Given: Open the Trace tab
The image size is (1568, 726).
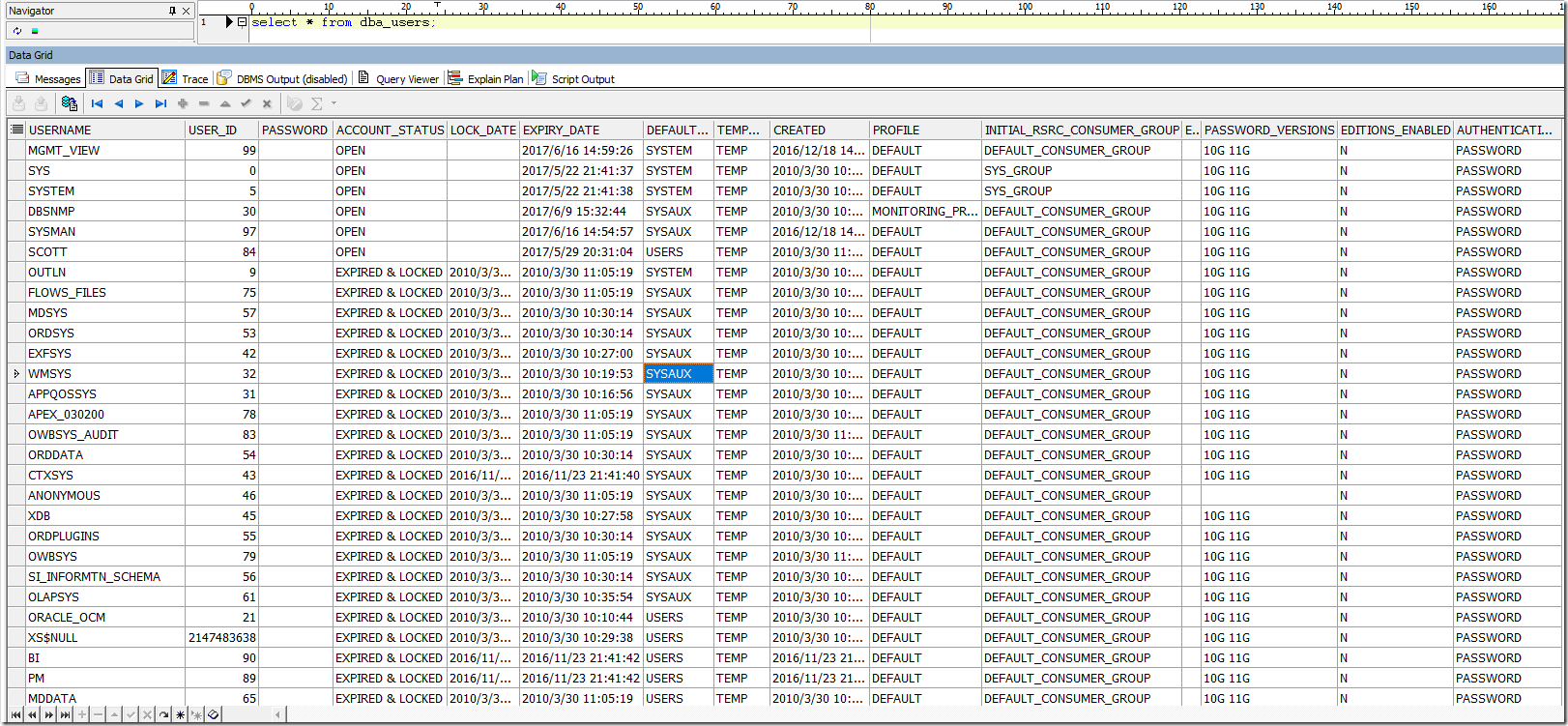Looking at the screenshot, I should (185, 78).
